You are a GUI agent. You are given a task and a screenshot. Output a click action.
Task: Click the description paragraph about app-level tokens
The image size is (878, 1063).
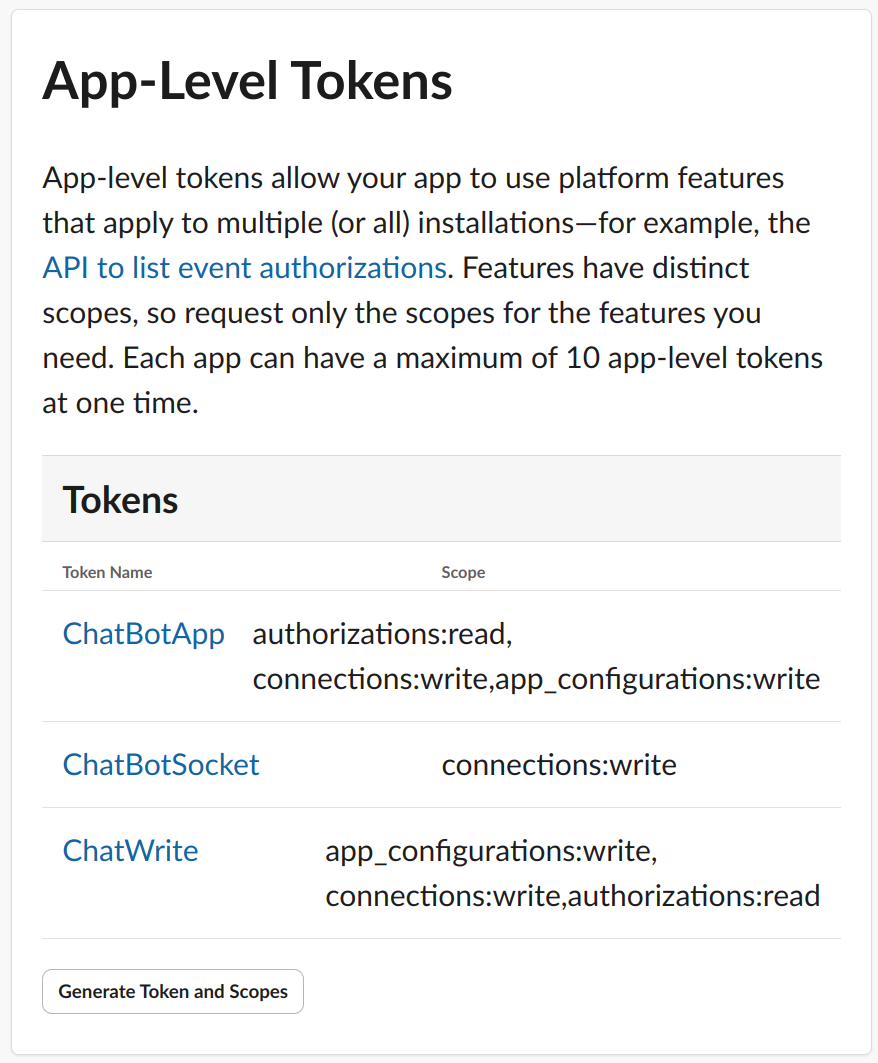[433, 290]
